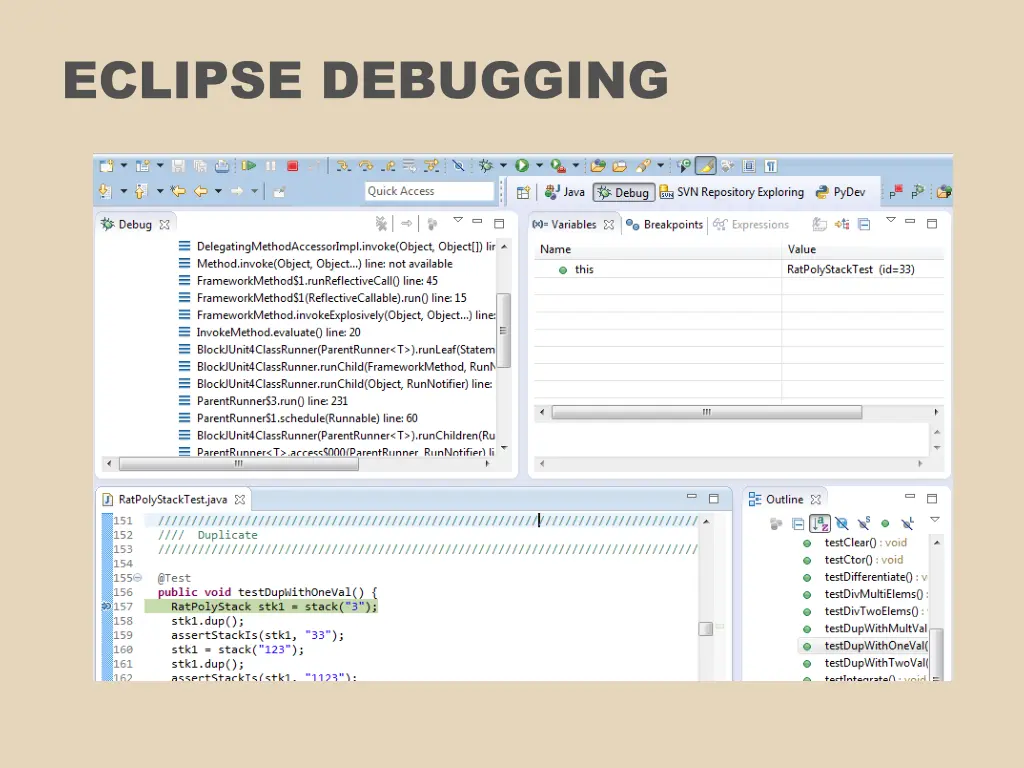Switch to the Breakpoints tab

coord(664,224)
